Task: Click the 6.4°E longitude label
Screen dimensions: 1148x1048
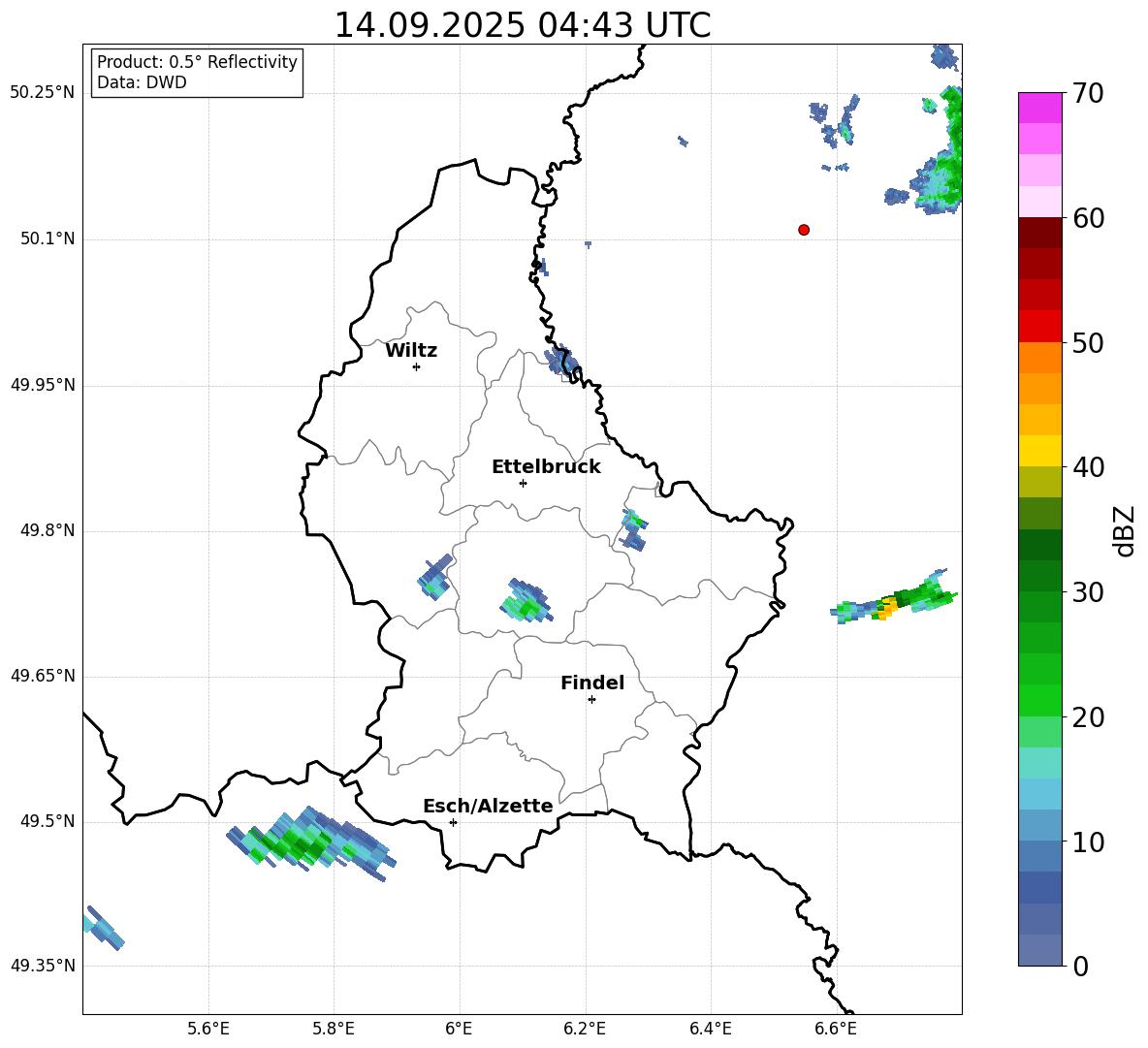Action: point(710,1029)
